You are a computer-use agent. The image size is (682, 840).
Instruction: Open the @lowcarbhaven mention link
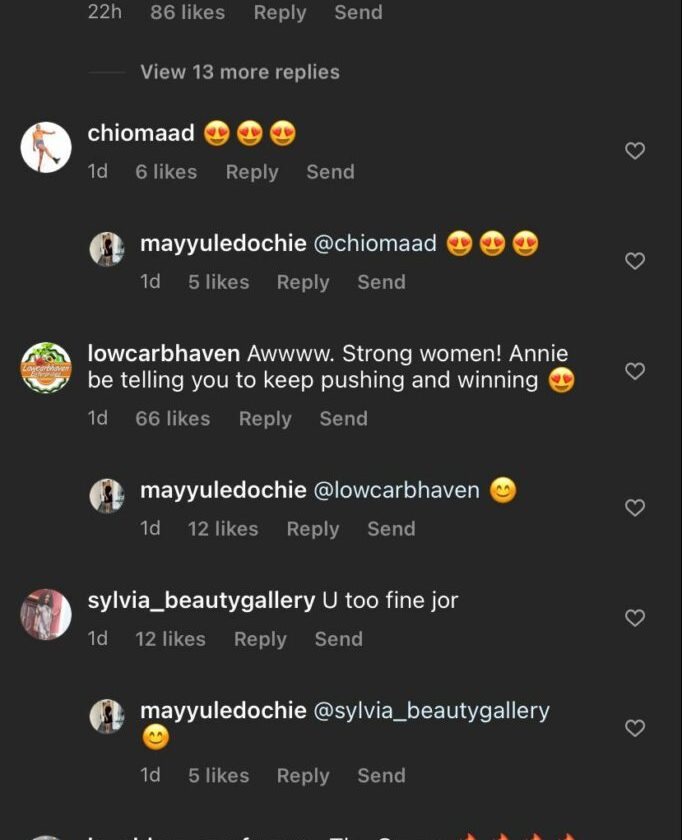pyautogui.click(x=397, y=490)
